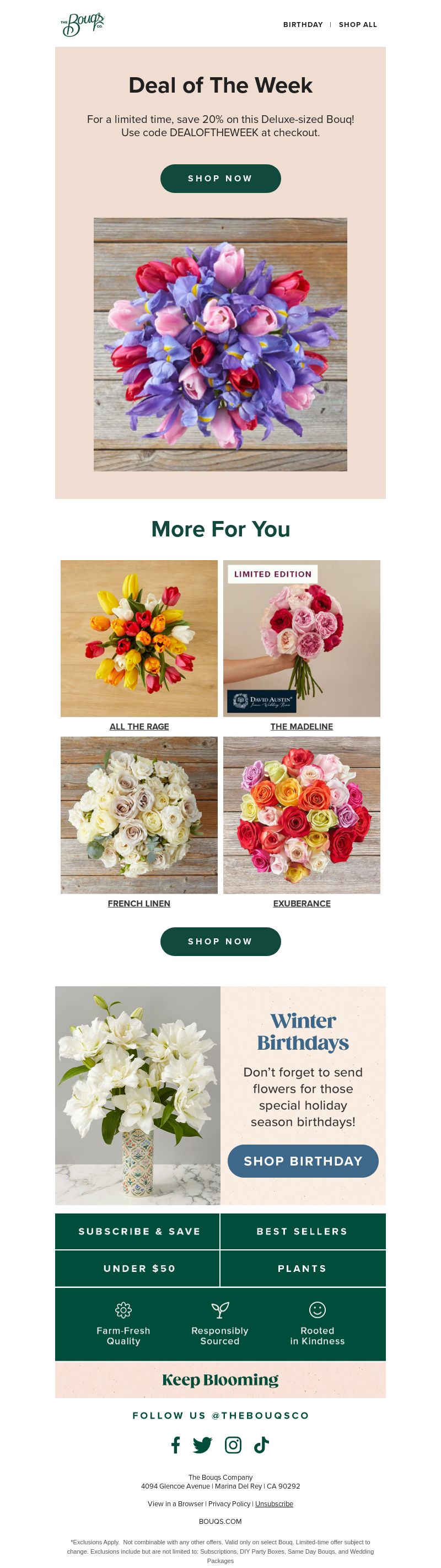This screenshot has height=1568, width=441.
Task: Click the Responsibly Sourced sprout icon
Action: (219, 1309)
